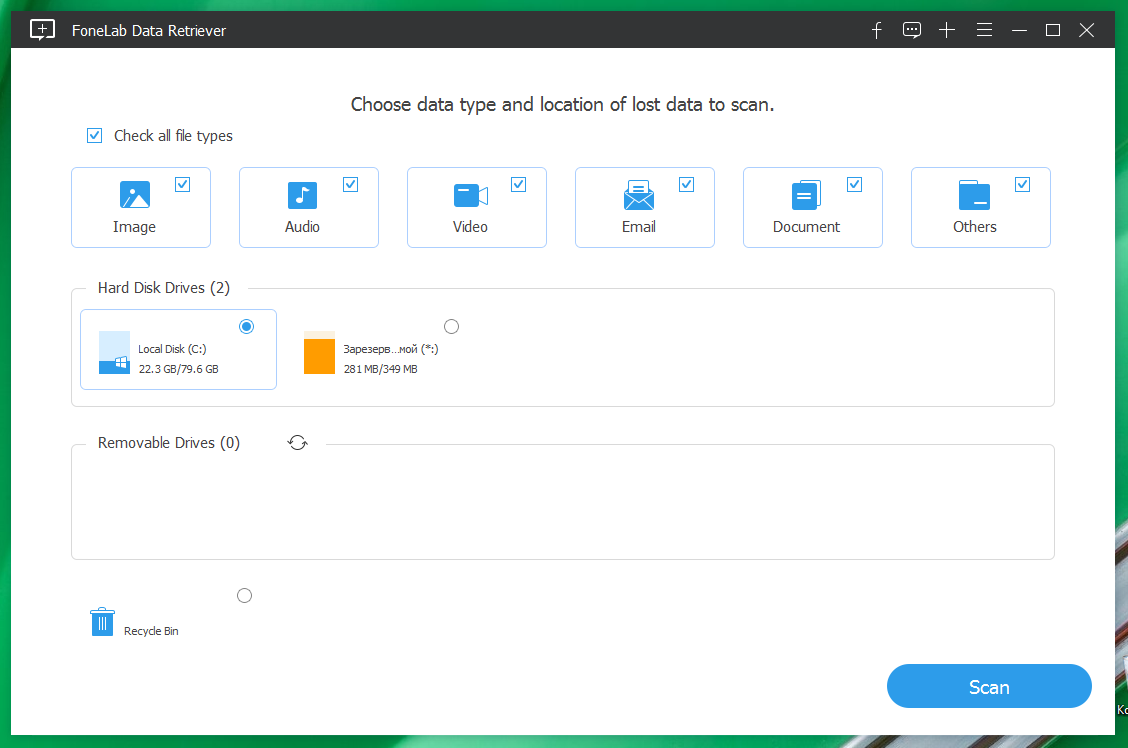The width and height of the screenshot is (1128, 748).
Task: Select the Video data type icon
Action: point(470,195)
